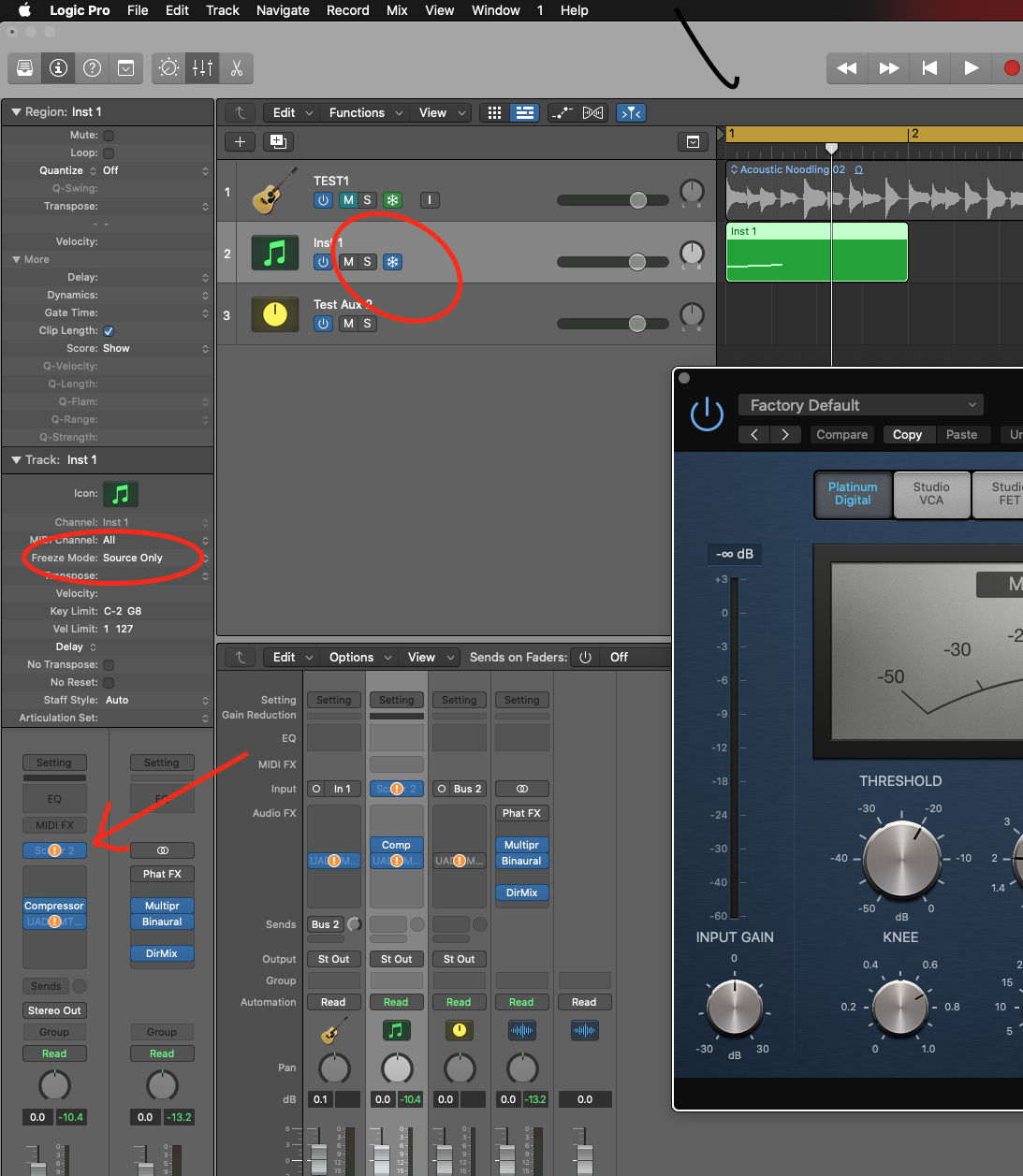Viewport: 1023px width, 1176px height.
Task: Toggle Sends on Faders power button
Action: click(x=585, y=657)
